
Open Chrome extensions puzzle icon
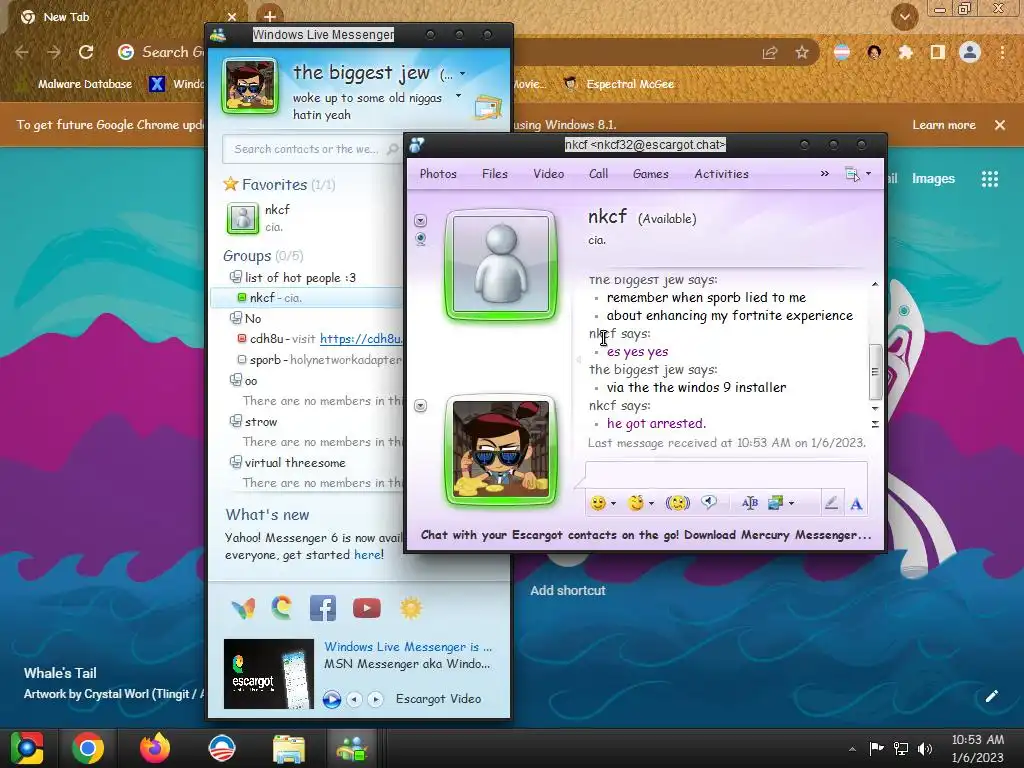(x=906, y=52)
